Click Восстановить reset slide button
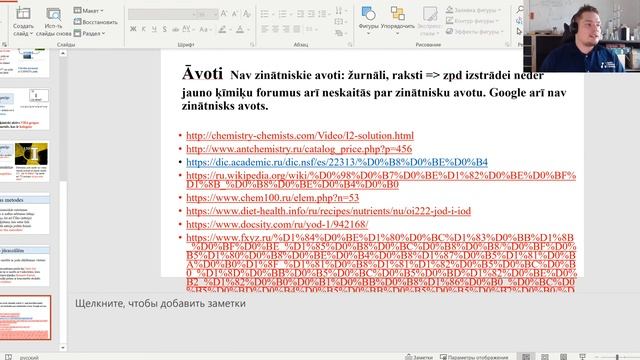The height and width of the screenshot is (360, 640). [96, 22]
